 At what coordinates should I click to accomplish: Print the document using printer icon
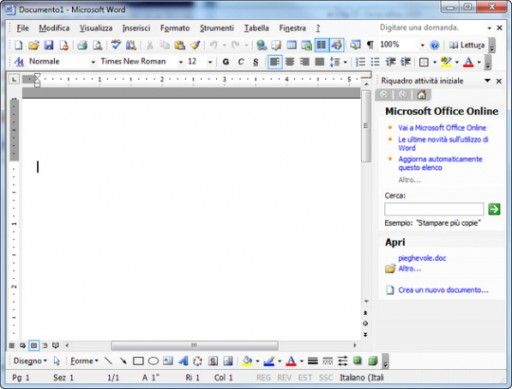(x=82, y=45)
